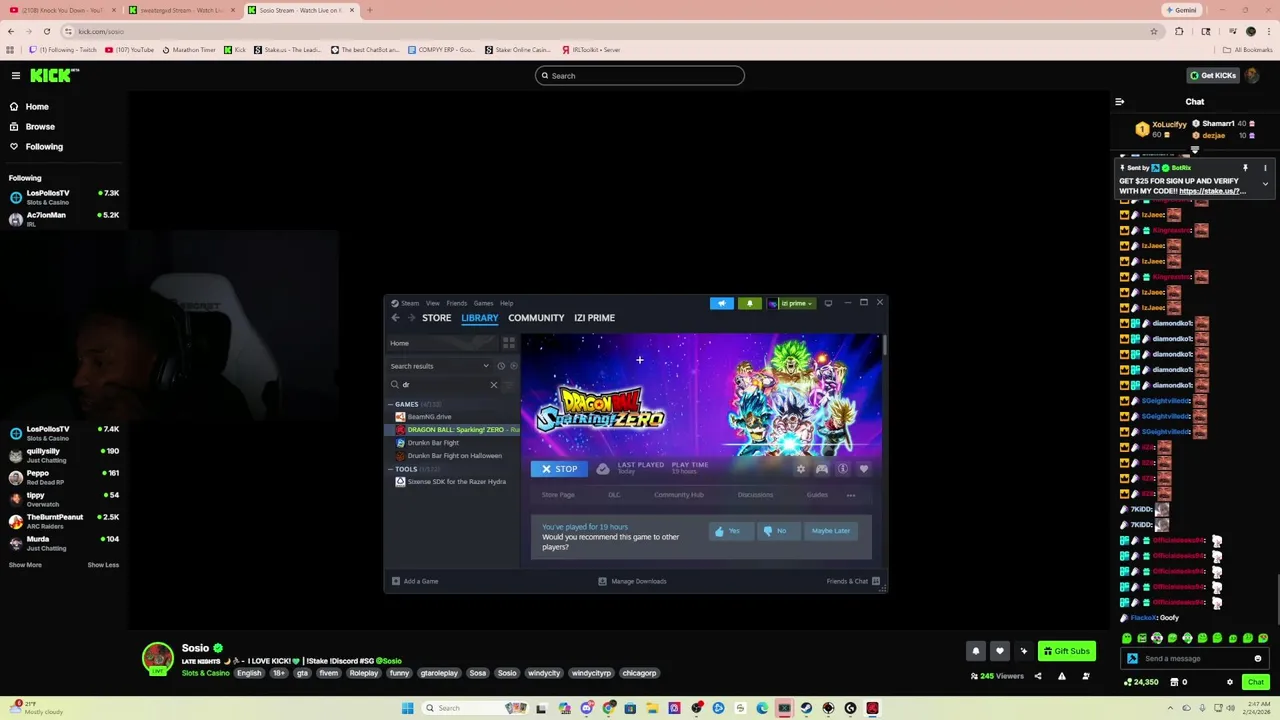Open the Steam Friends menu

coord(456,303)
